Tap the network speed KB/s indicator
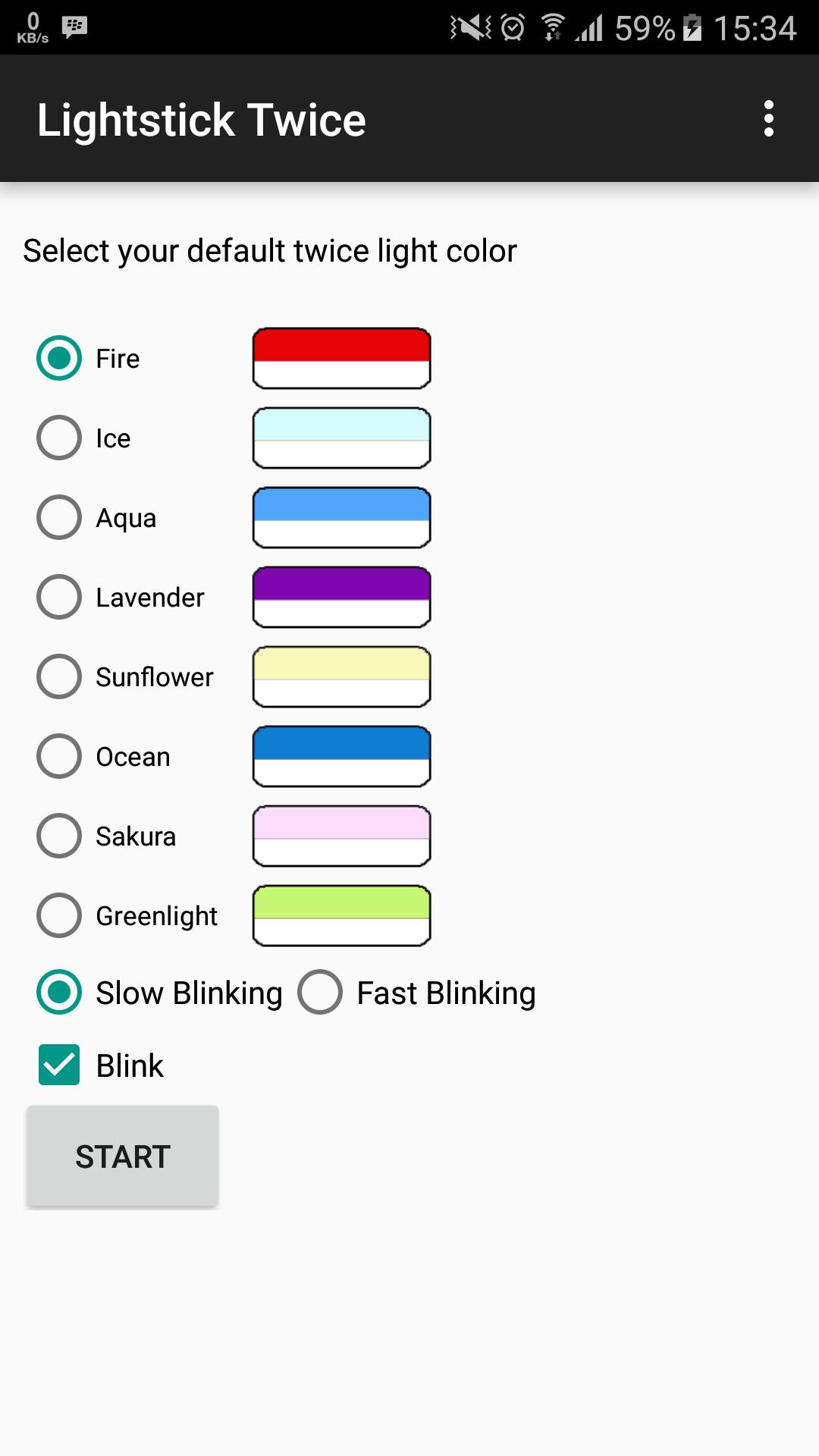The image size is (819, 1456). pyautogui.click(x=33, y=28)
